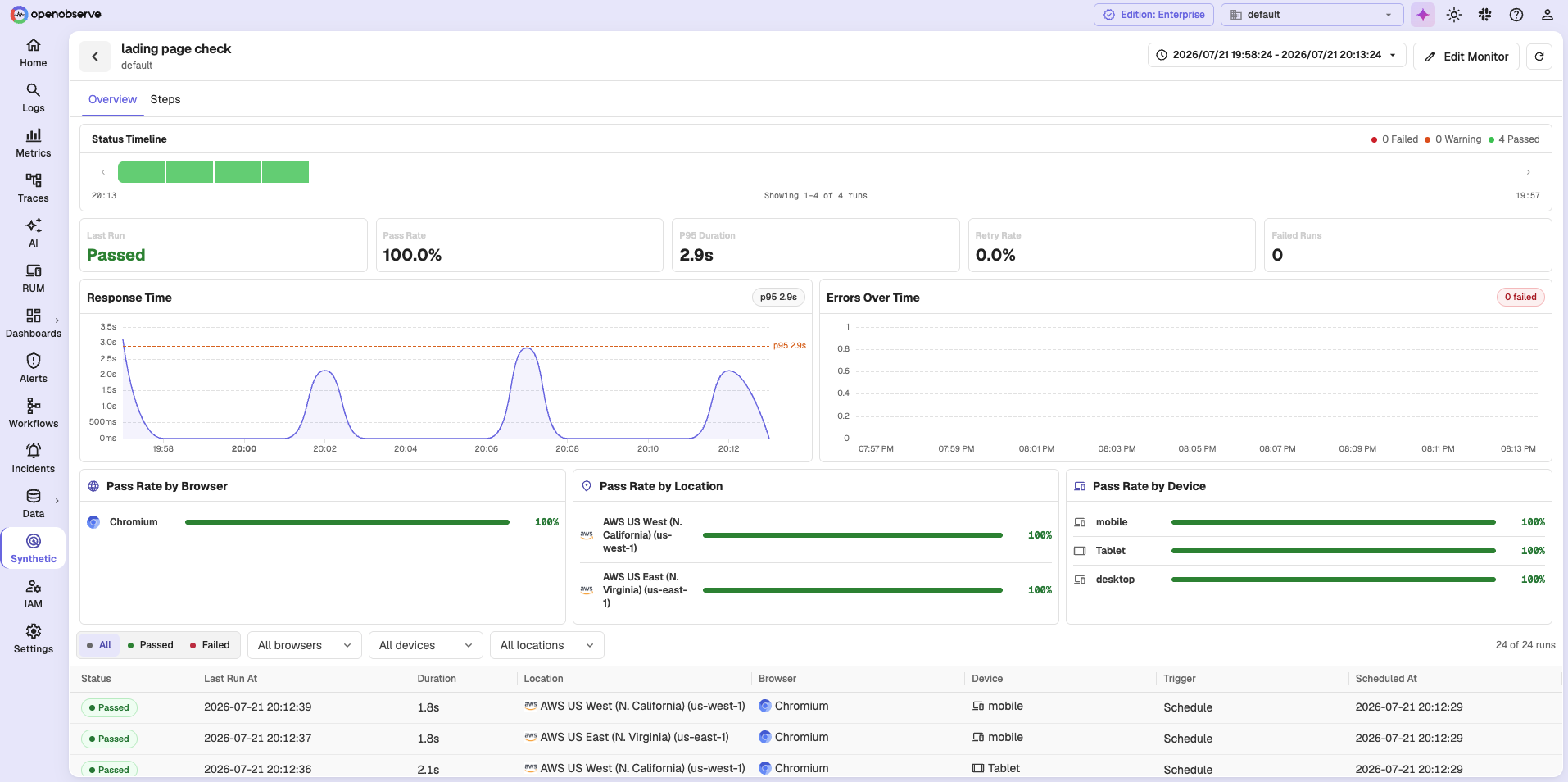
Task: Click the P95 Duration 2.9s card
Action: (x=816, y=245)
